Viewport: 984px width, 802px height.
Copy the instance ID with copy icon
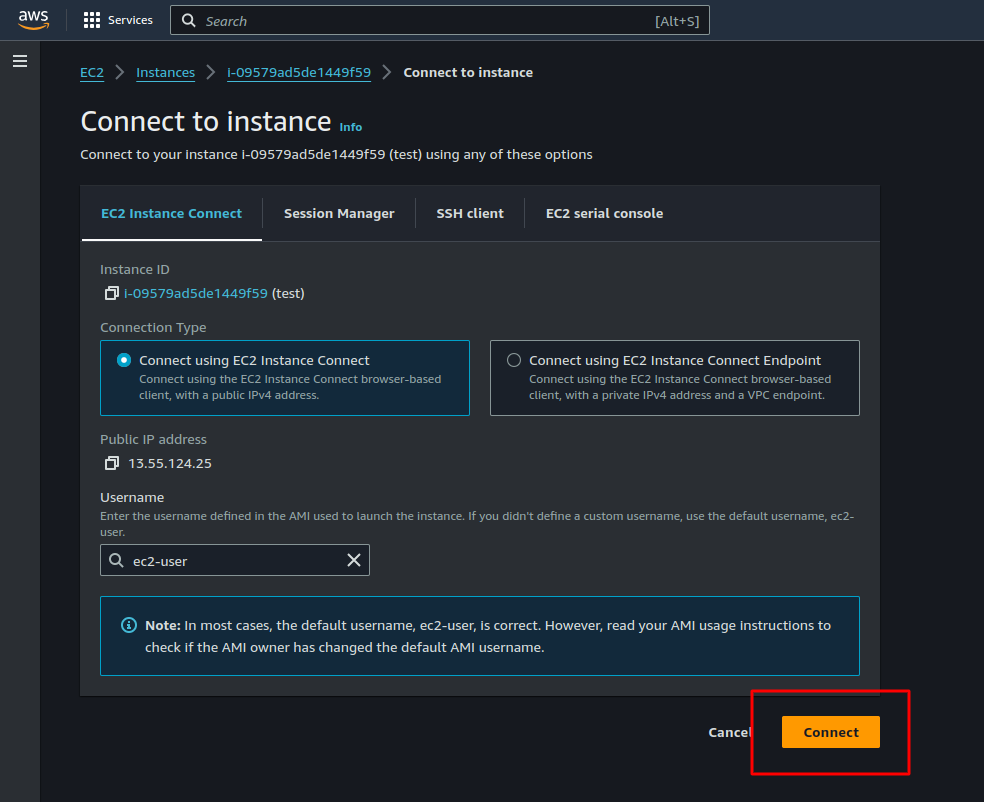[x=111, y=294]
